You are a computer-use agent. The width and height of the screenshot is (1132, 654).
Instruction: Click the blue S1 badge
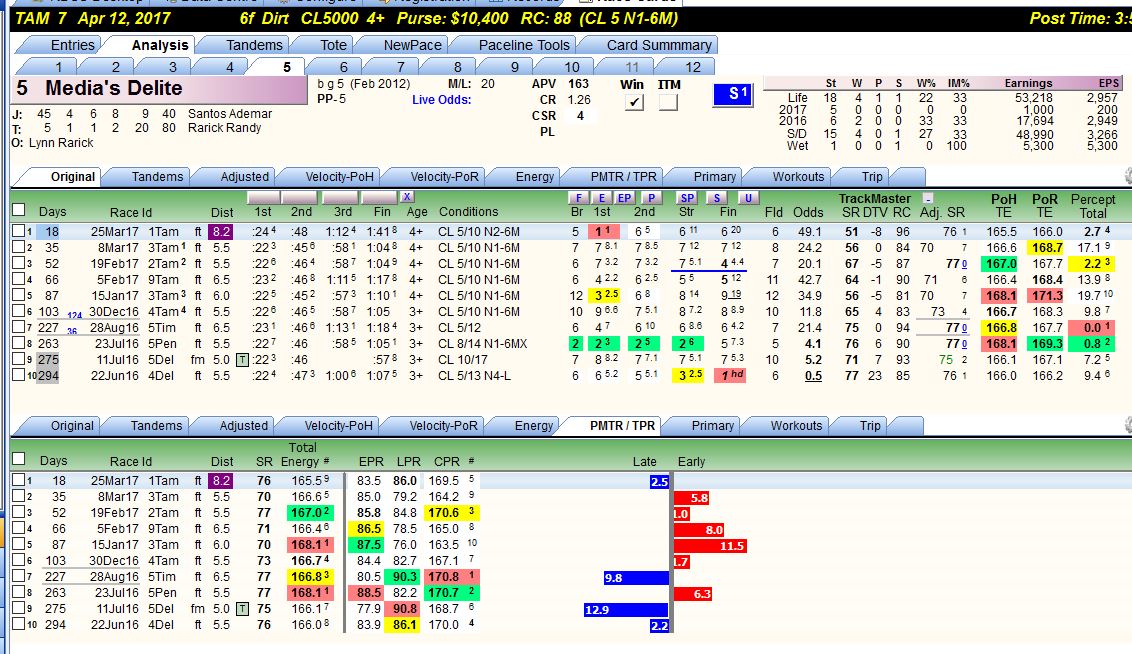733,95
